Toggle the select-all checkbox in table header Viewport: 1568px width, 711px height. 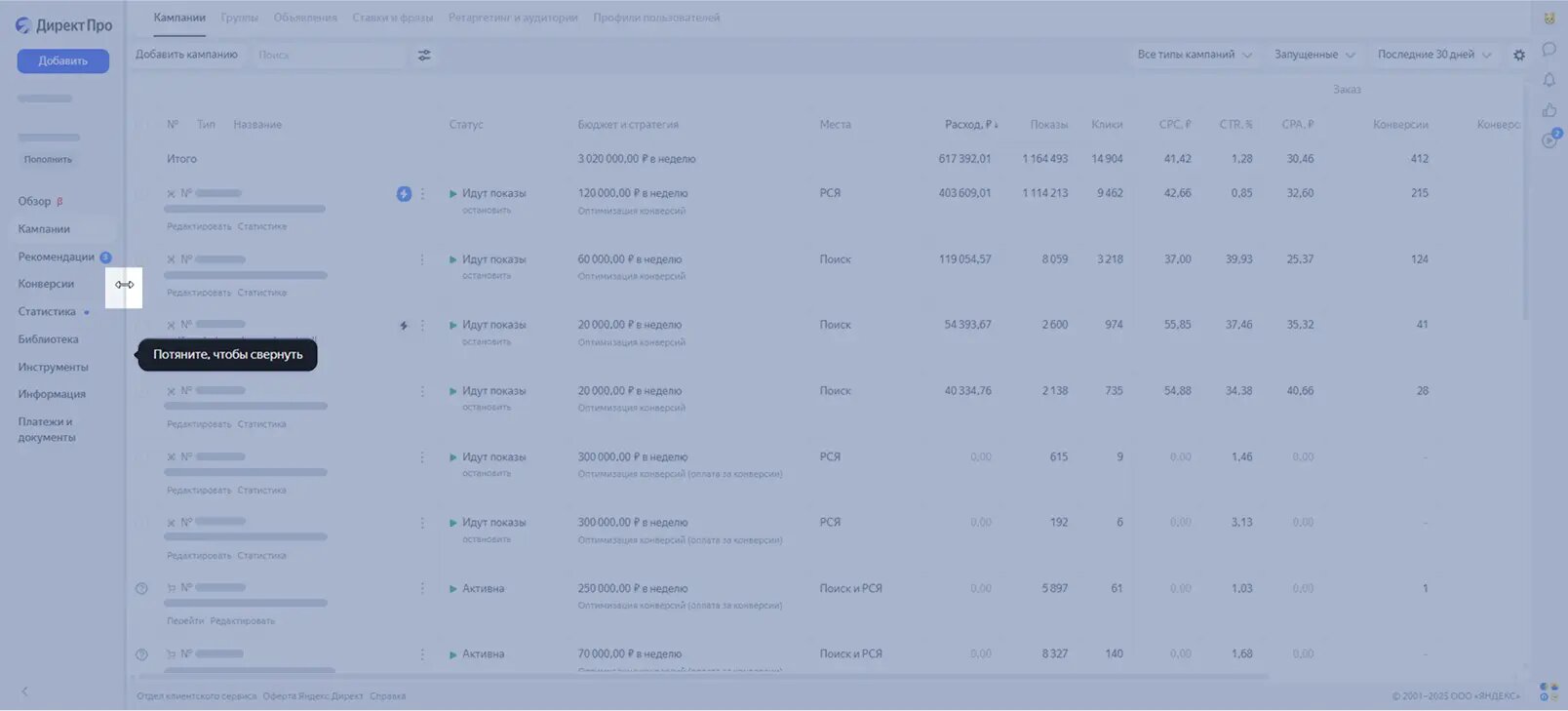coord(142,125)
